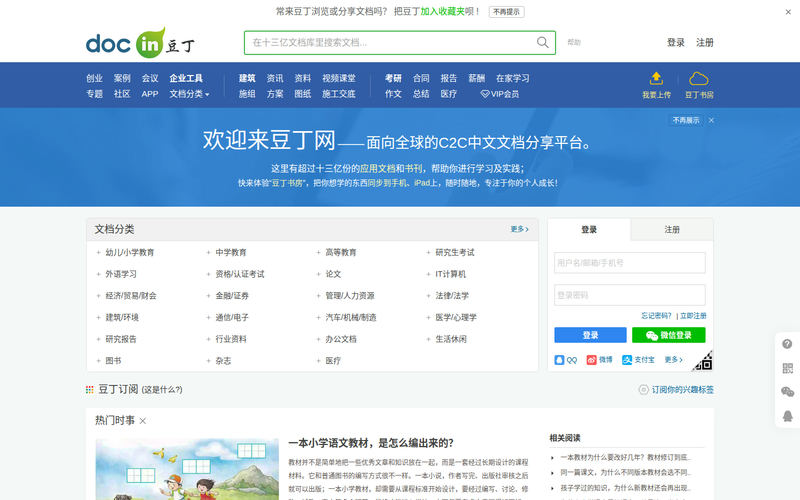Open the 杂志 category
This screenshot has height=500, width=800.
223,361
